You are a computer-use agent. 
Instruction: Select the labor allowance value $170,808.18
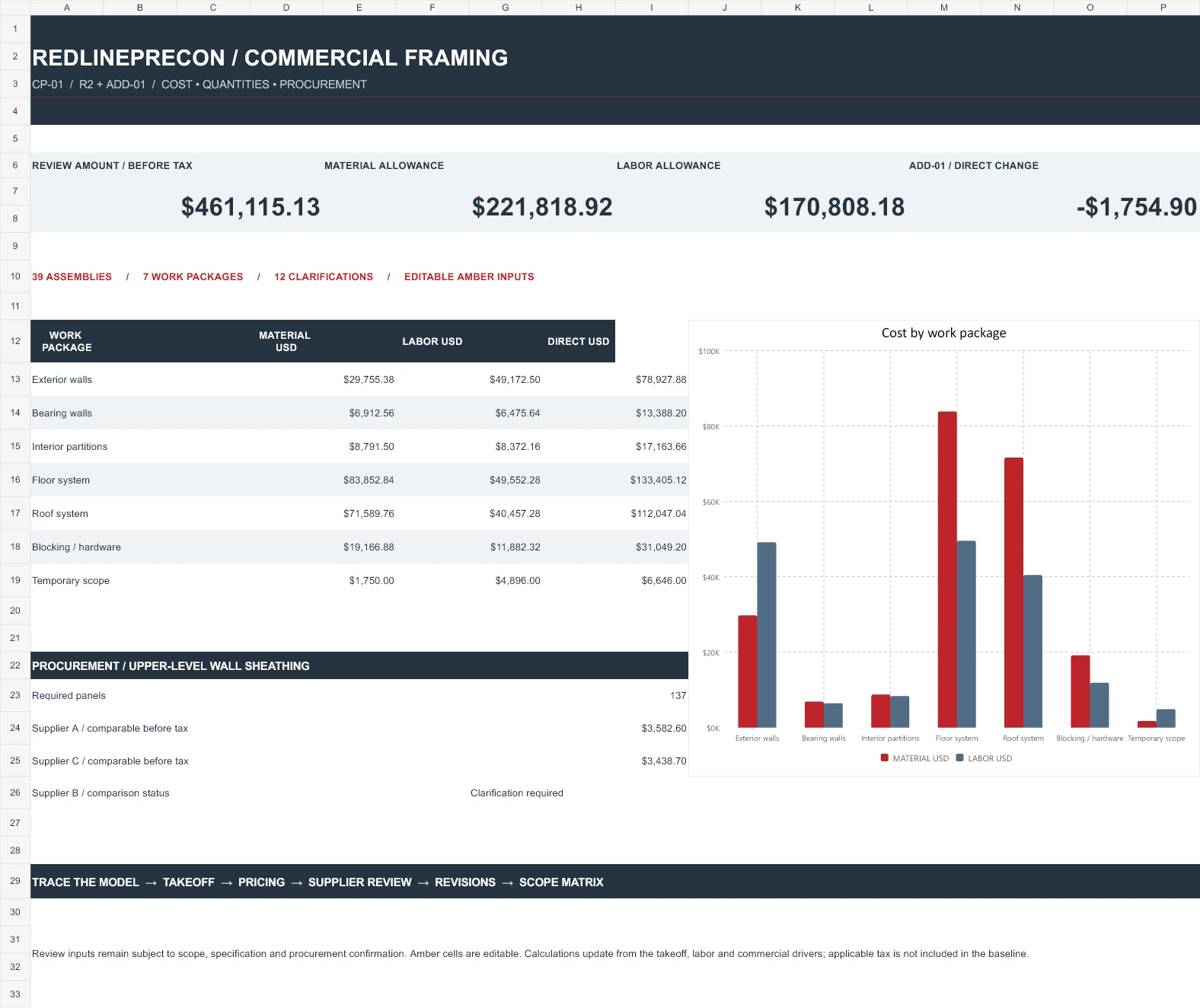(835, 207)
